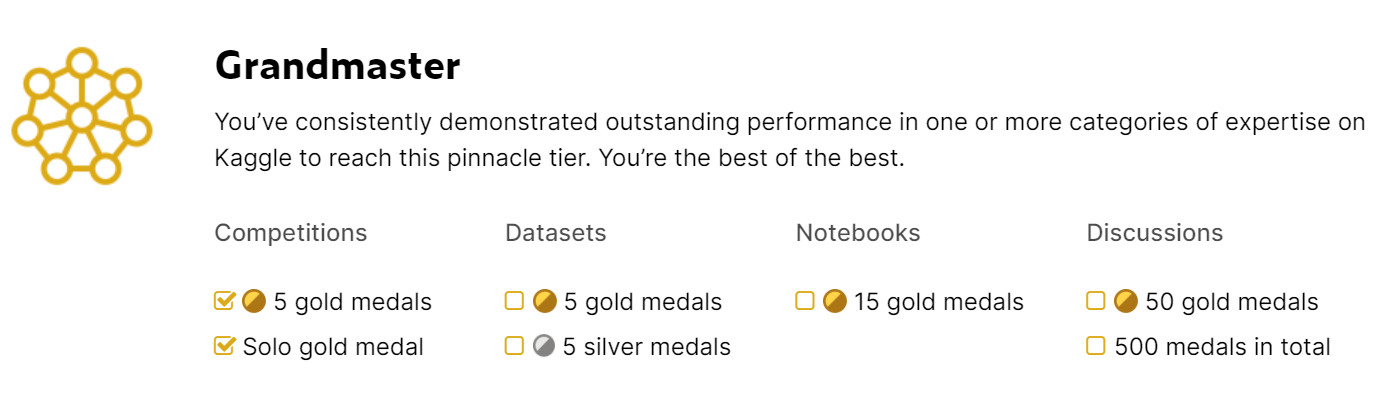Enable the 500 medals in total checkbox
The height and width of the screenshot is (408, 1387).
(x=1096, y=347)
